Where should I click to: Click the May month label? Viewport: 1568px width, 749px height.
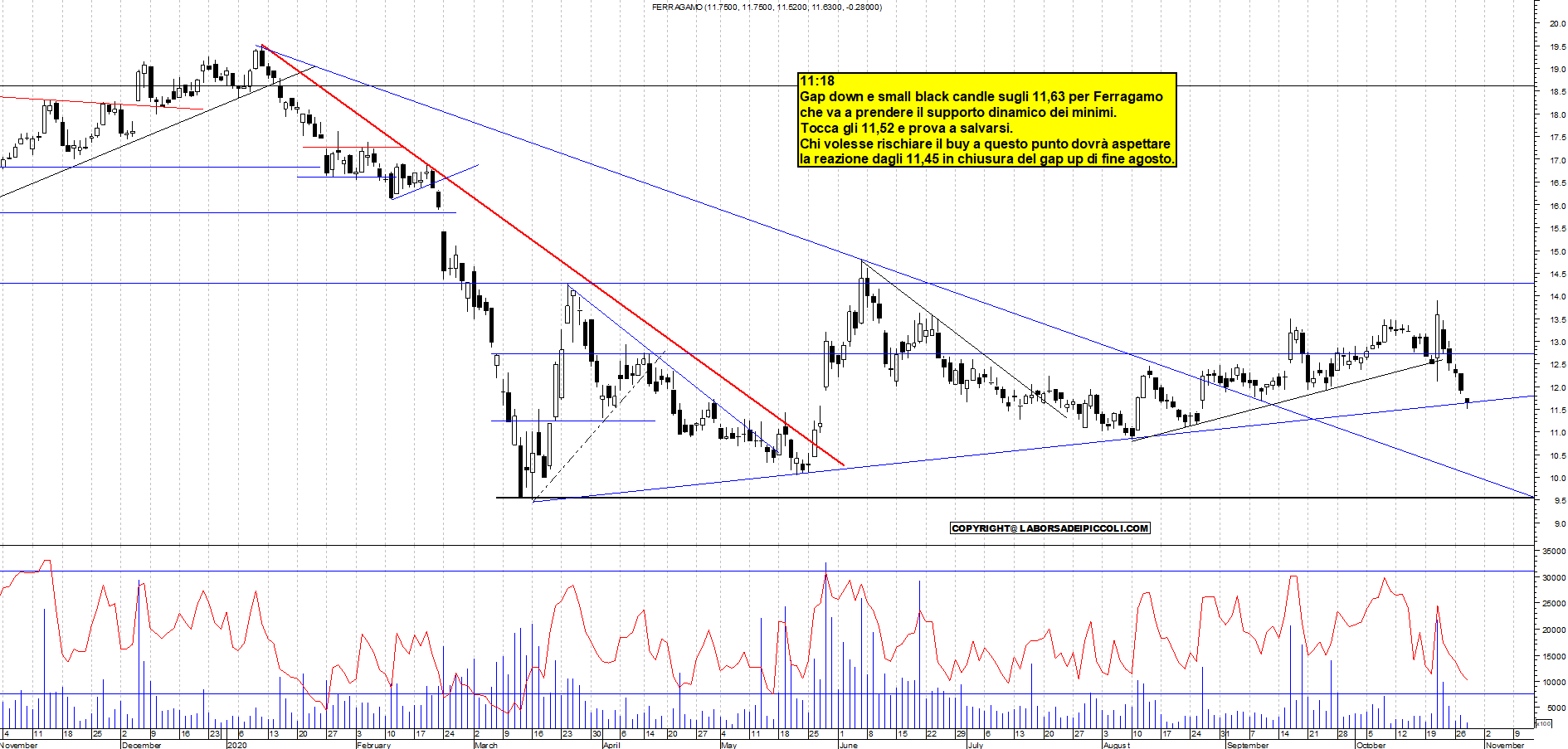728,745
